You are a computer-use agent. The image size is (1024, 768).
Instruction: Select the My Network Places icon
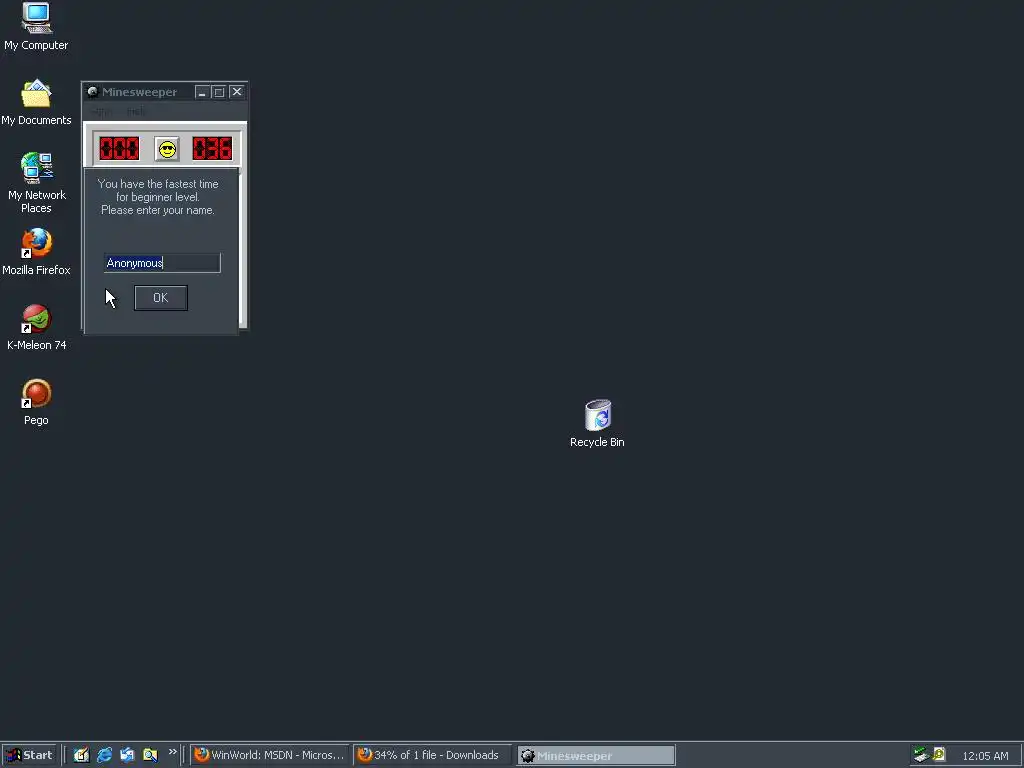click(x=37, y=183)
